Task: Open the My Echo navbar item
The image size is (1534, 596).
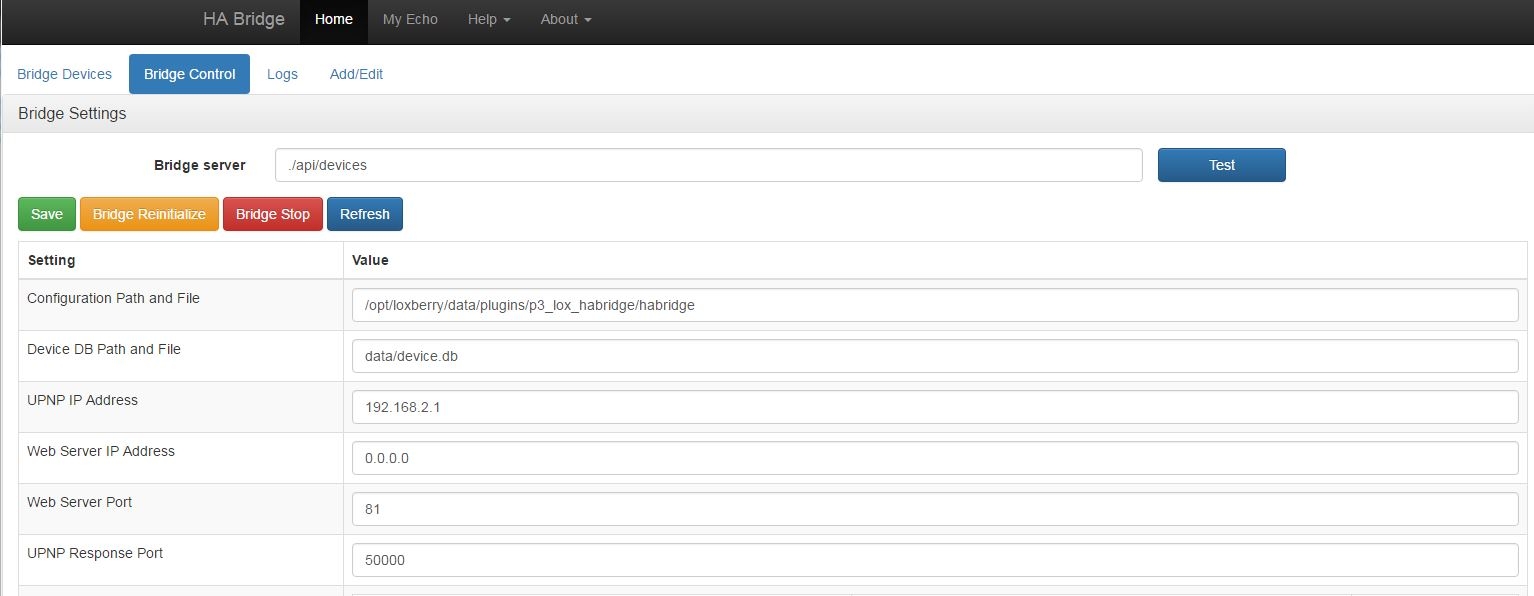Action: (x=410, y=19)
